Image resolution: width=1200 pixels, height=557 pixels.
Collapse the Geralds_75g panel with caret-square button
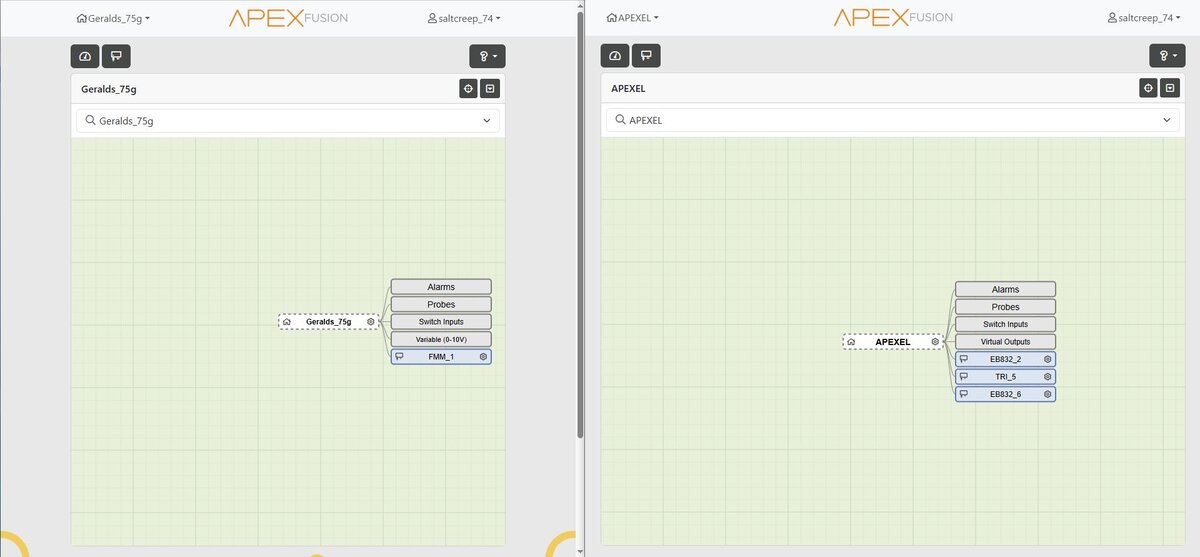pos(489,88)
